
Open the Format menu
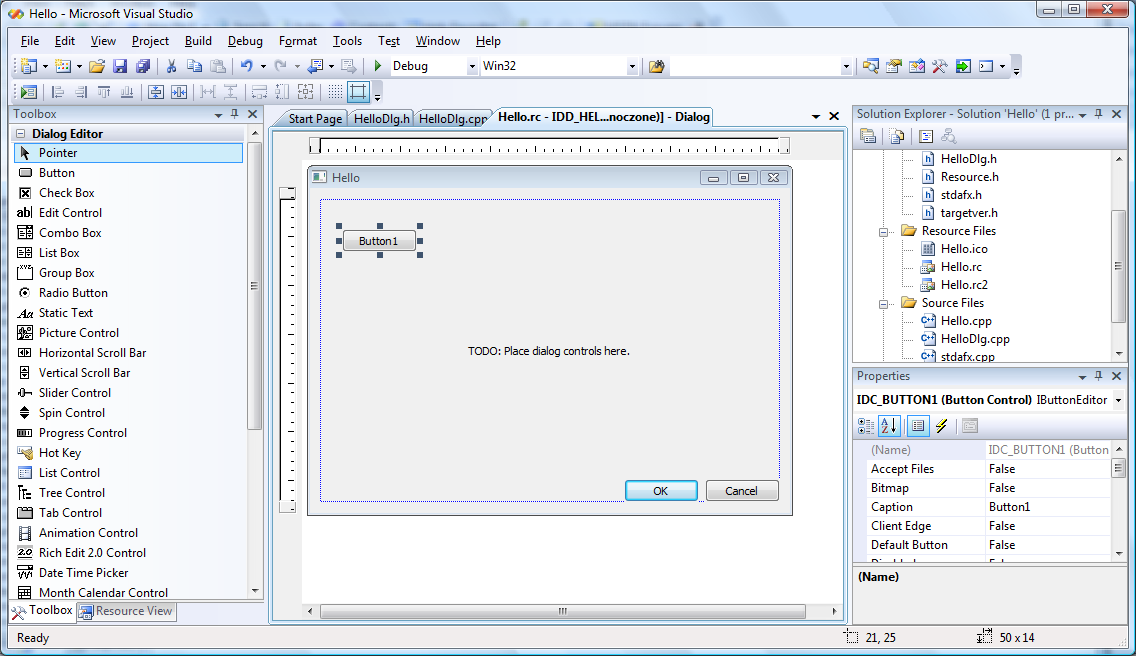click(x=298, y=41)
